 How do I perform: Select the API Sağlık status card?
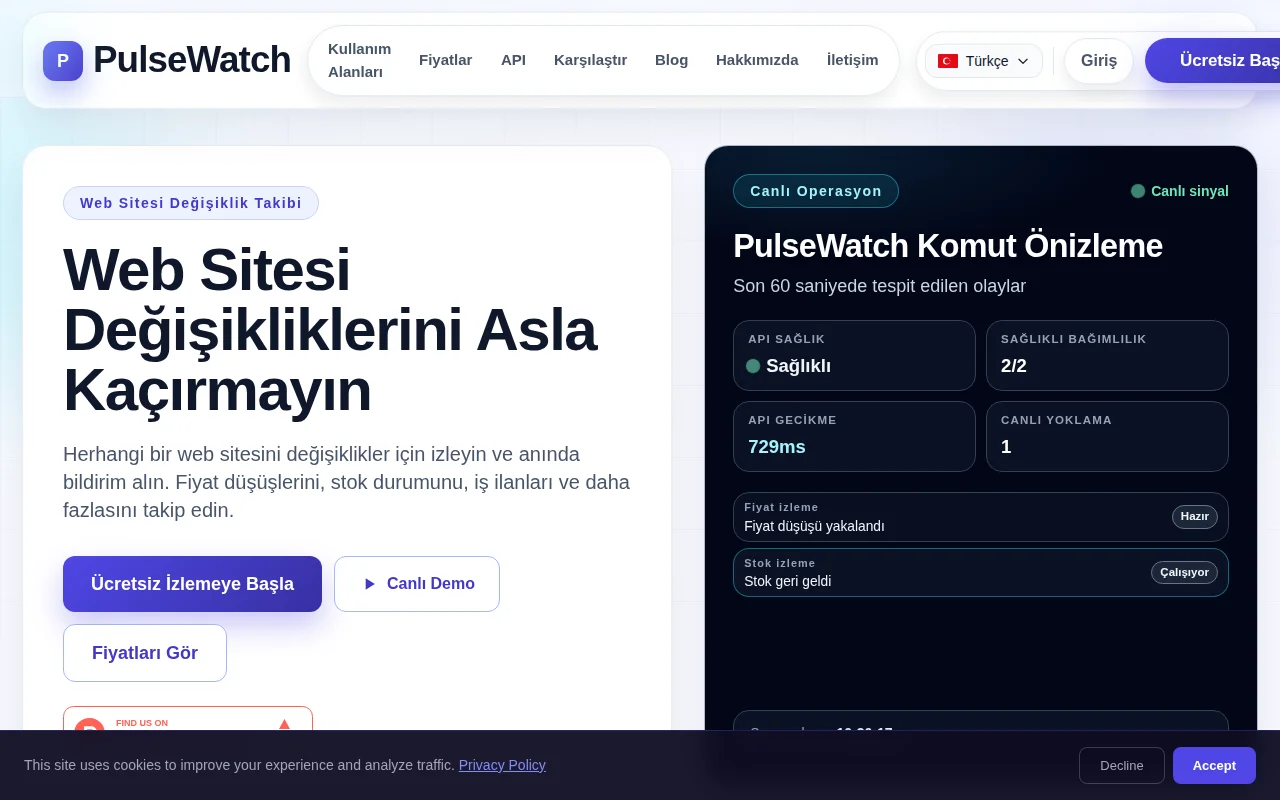tap(854, 355)
